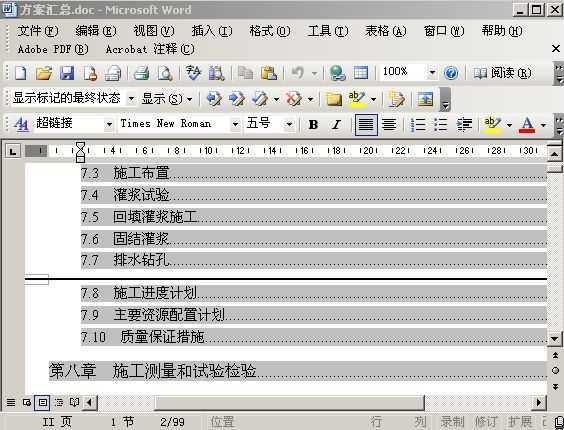Open the Research pane icon
The image size is (564, 430).
click(216, 73)
